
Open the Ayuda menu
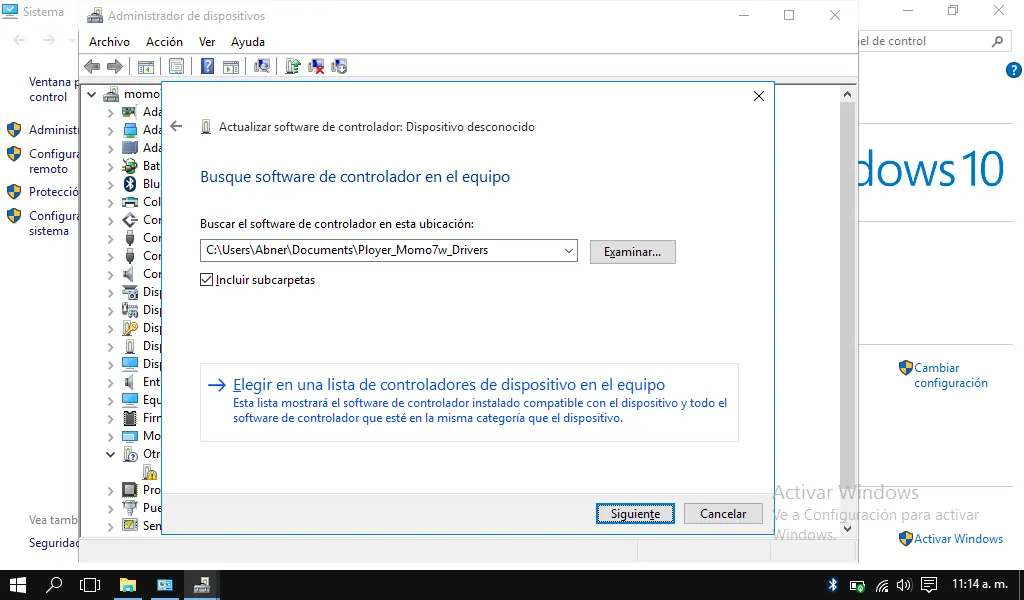point(248,42)
